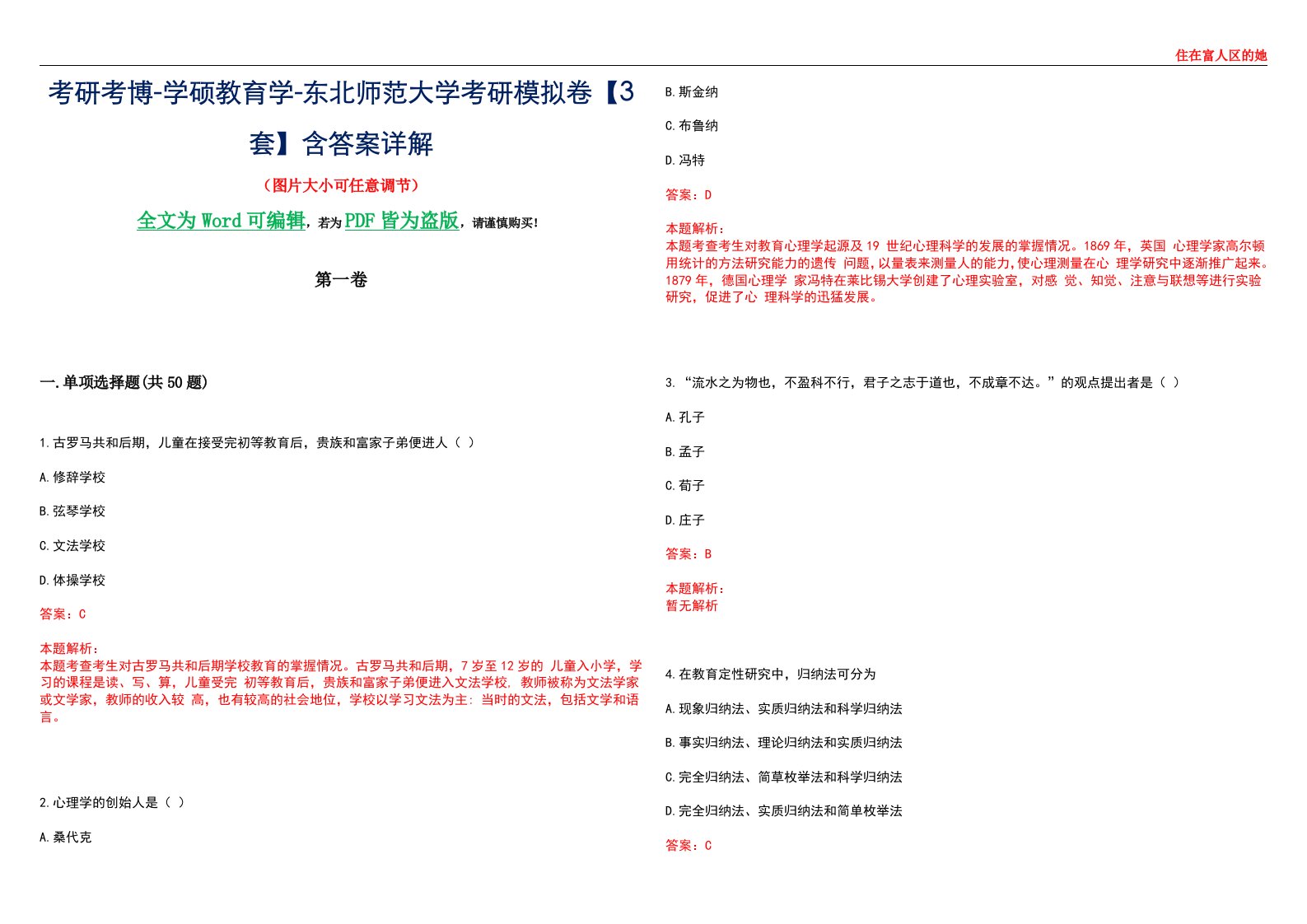Select option B.斯金纳

click(692, 92)
